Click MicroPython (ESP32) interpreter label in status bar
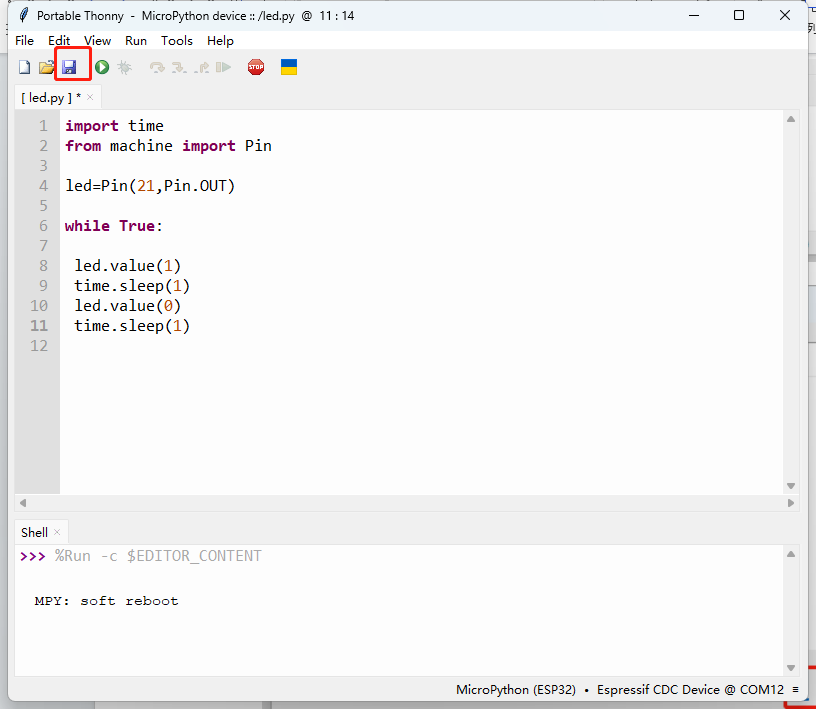 (x=516, y=689)
